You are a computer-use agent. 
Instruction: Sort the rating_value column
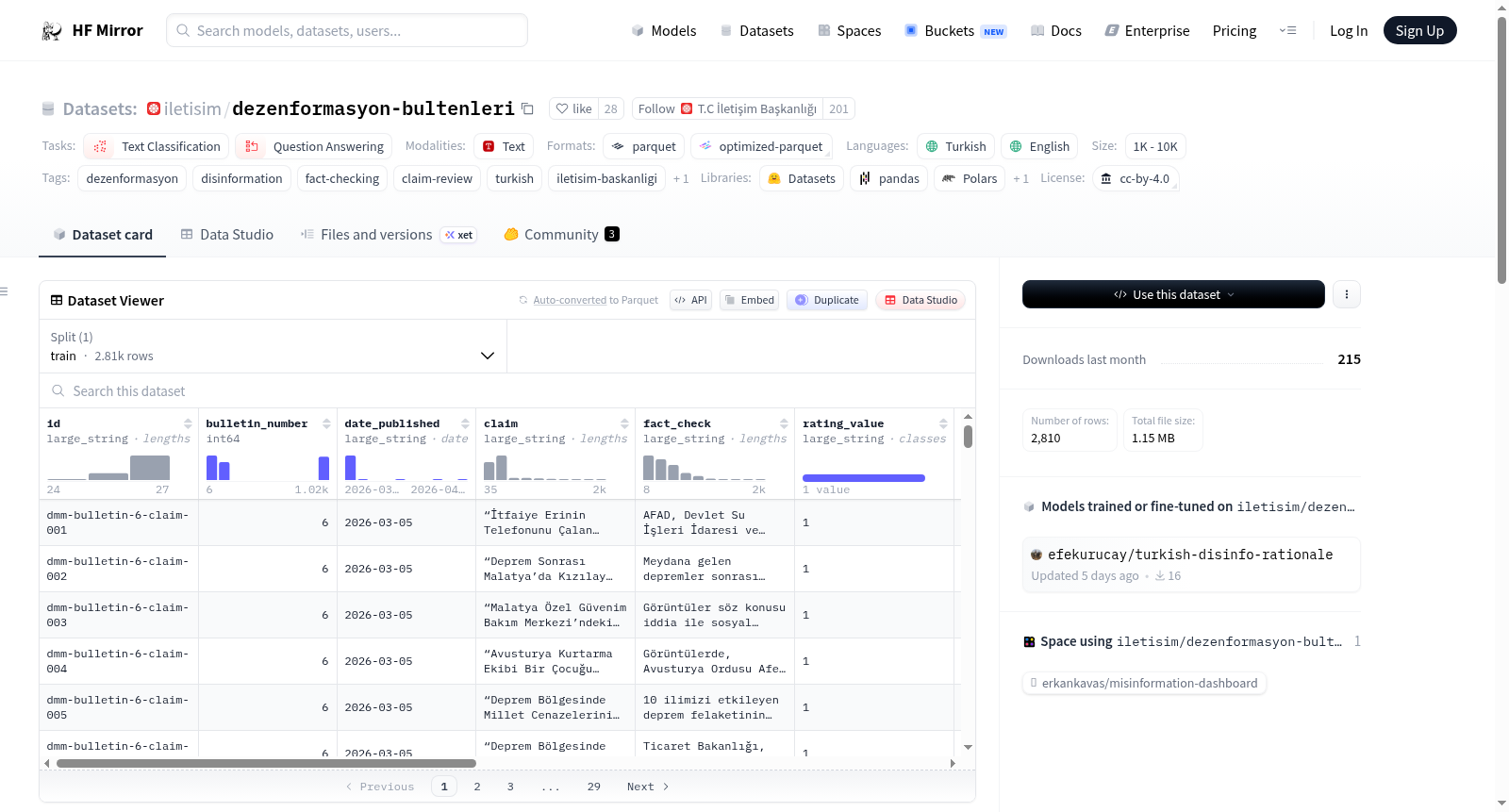coord(943,423)
